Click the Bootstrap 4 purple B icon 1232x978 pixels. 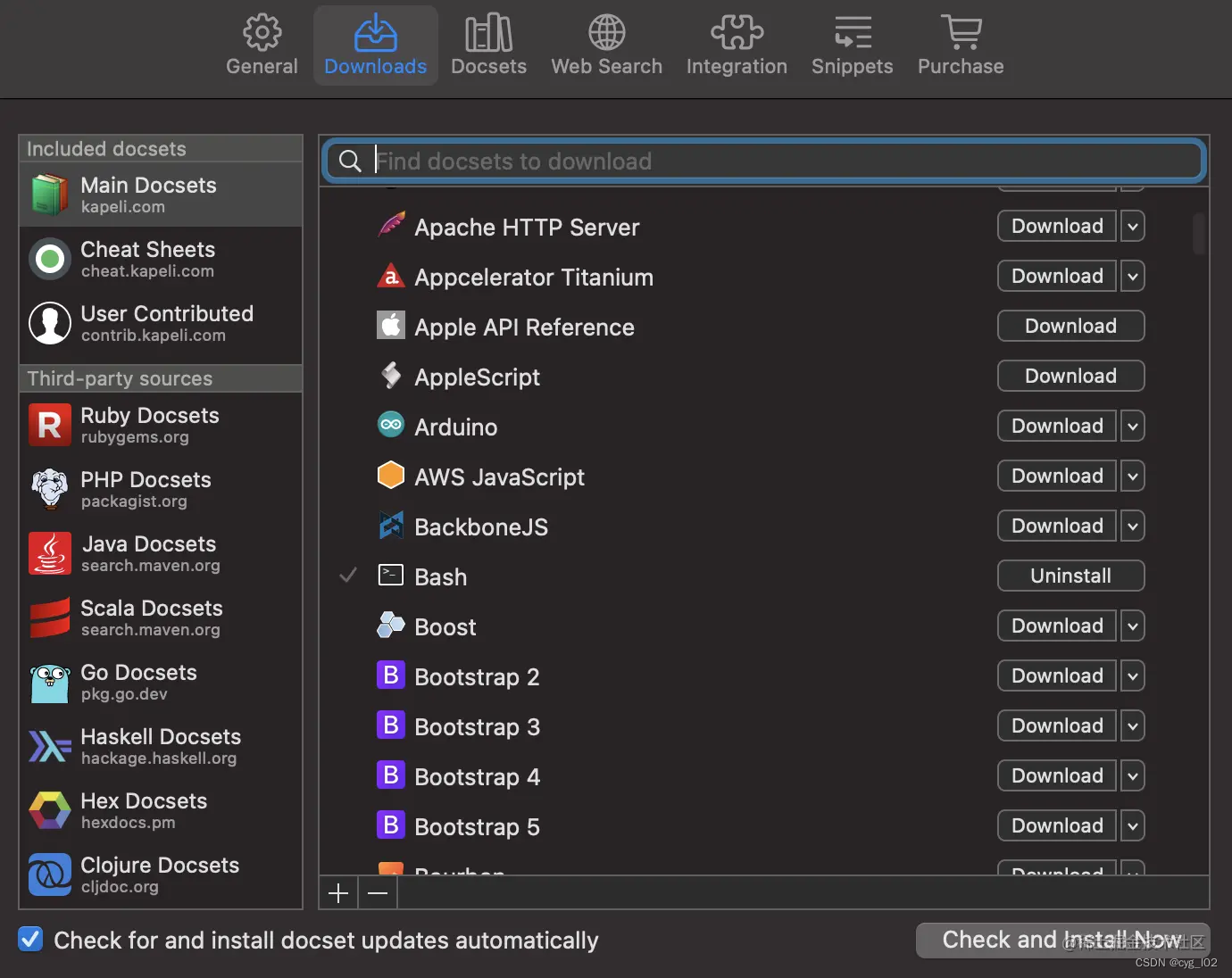391,775
